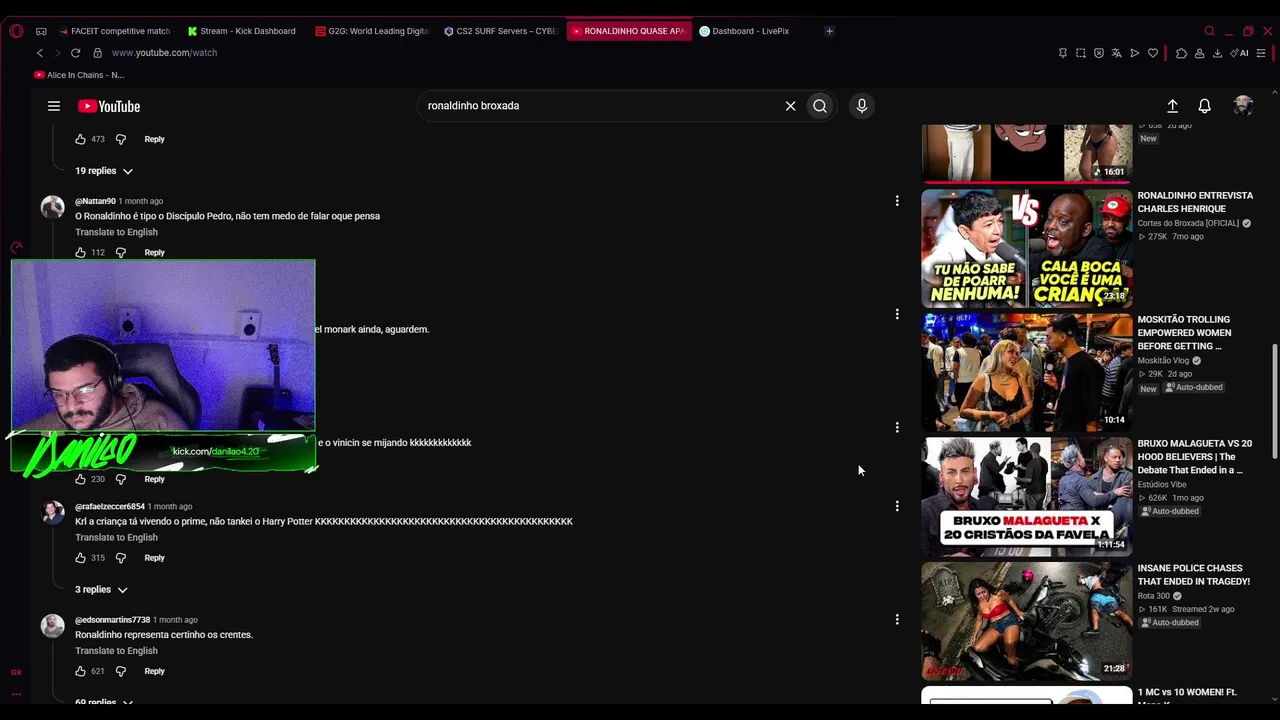Open the YouTube upload/create button

pyautogui.click(x=1172, y=106)
